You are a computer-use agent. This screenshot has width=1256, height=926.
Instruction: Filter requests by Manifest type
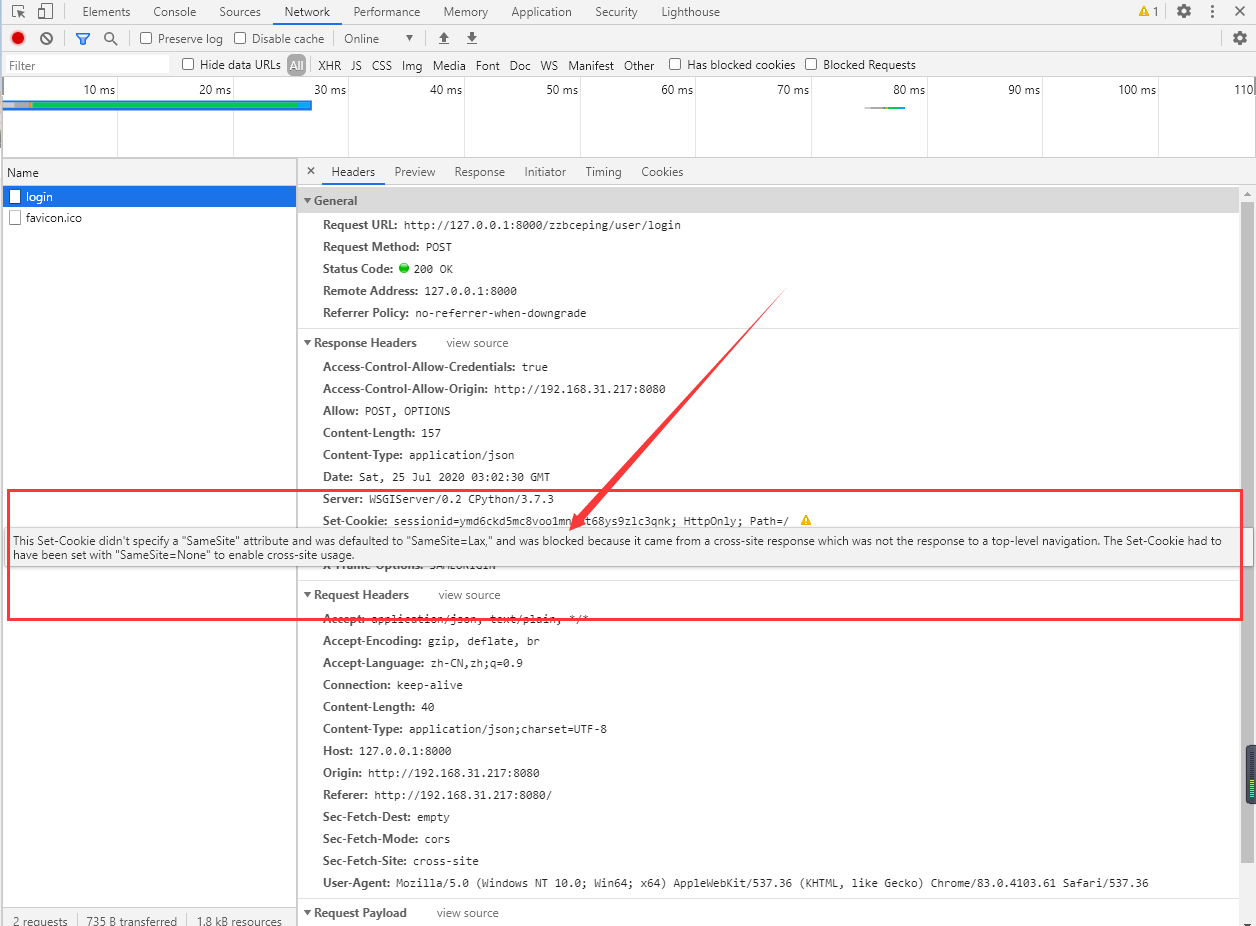coord(591,65)
